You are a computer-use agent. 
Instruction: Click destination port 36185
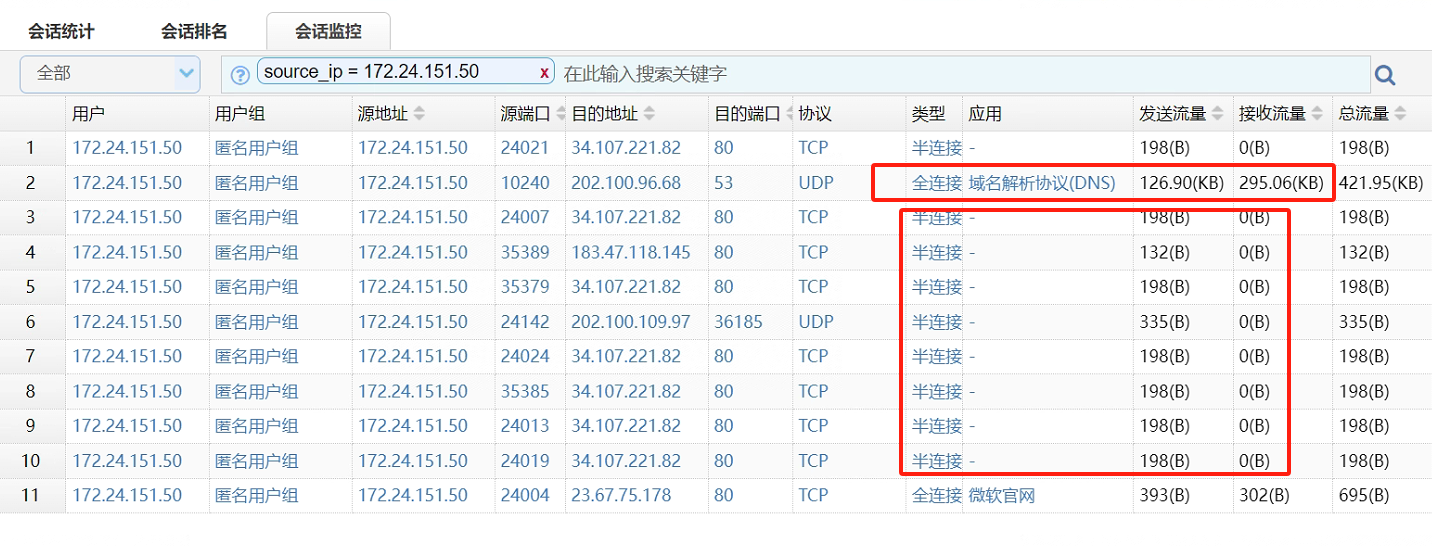[x=739, y=322]
